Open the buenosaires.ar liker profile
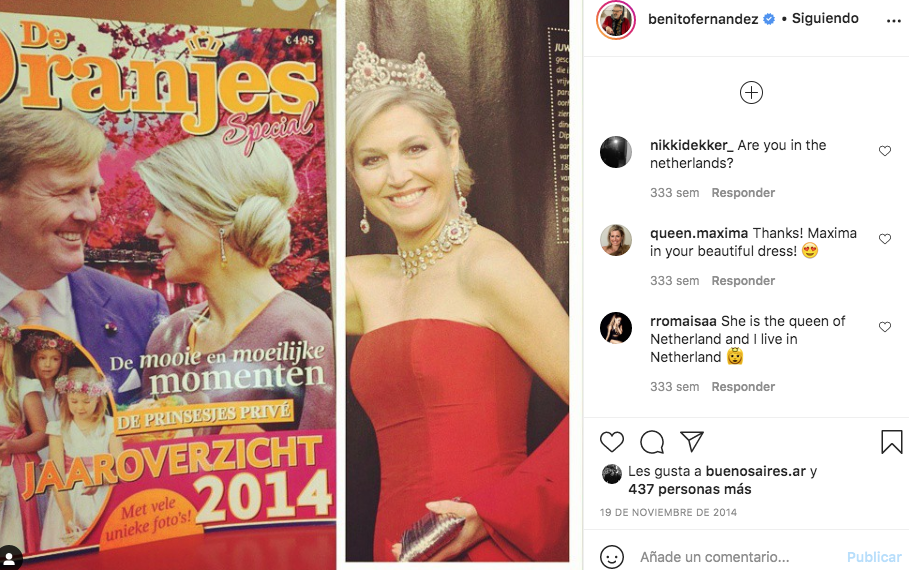This screenshot has width=909, height=570. tap(755, 471)
